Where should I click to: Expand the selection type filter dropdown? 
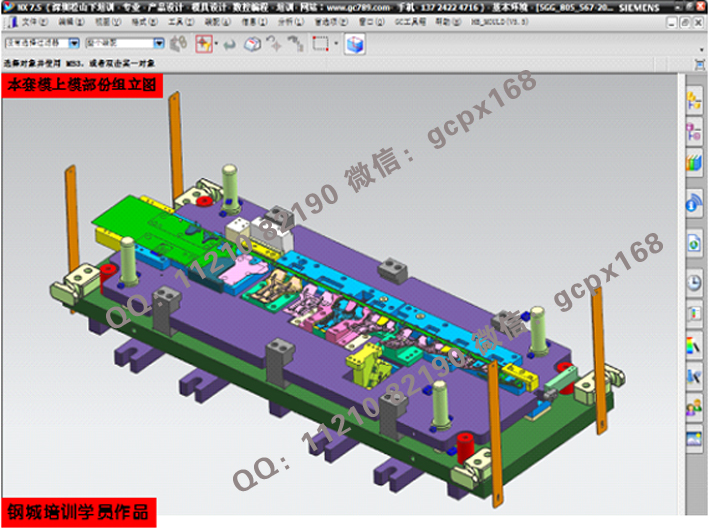[x=77, y=44]
